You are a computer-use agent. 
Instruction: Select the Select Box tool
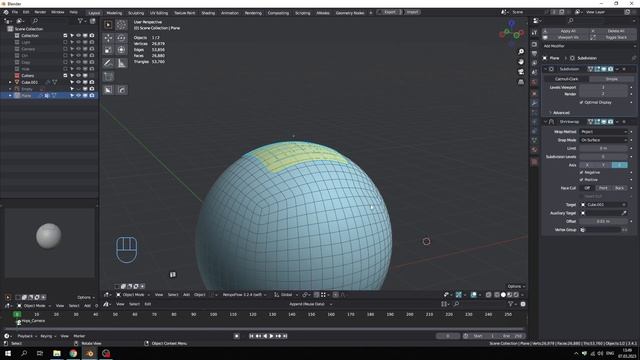tap(108, 24)
